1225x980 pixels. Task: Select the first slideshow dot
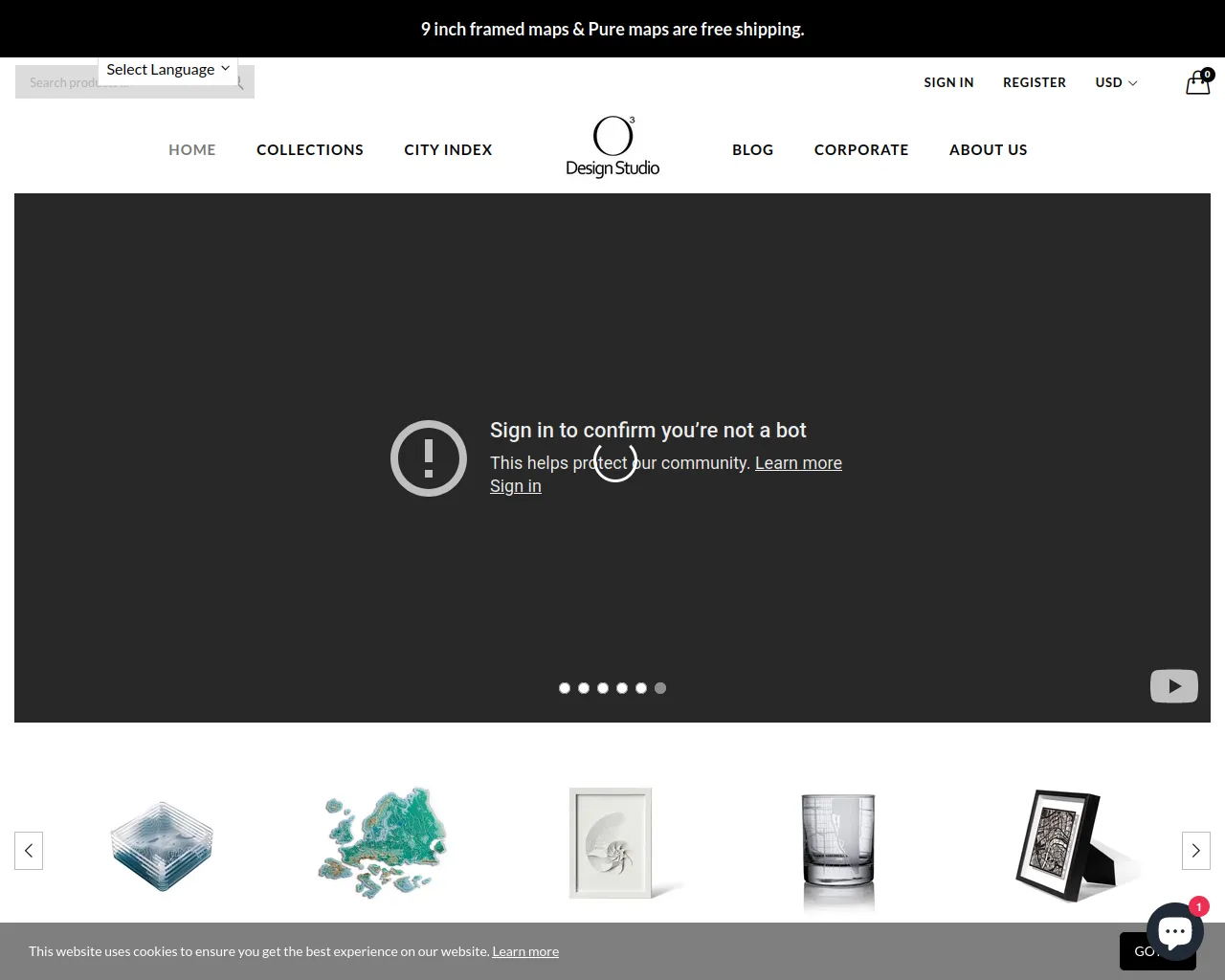565,688
